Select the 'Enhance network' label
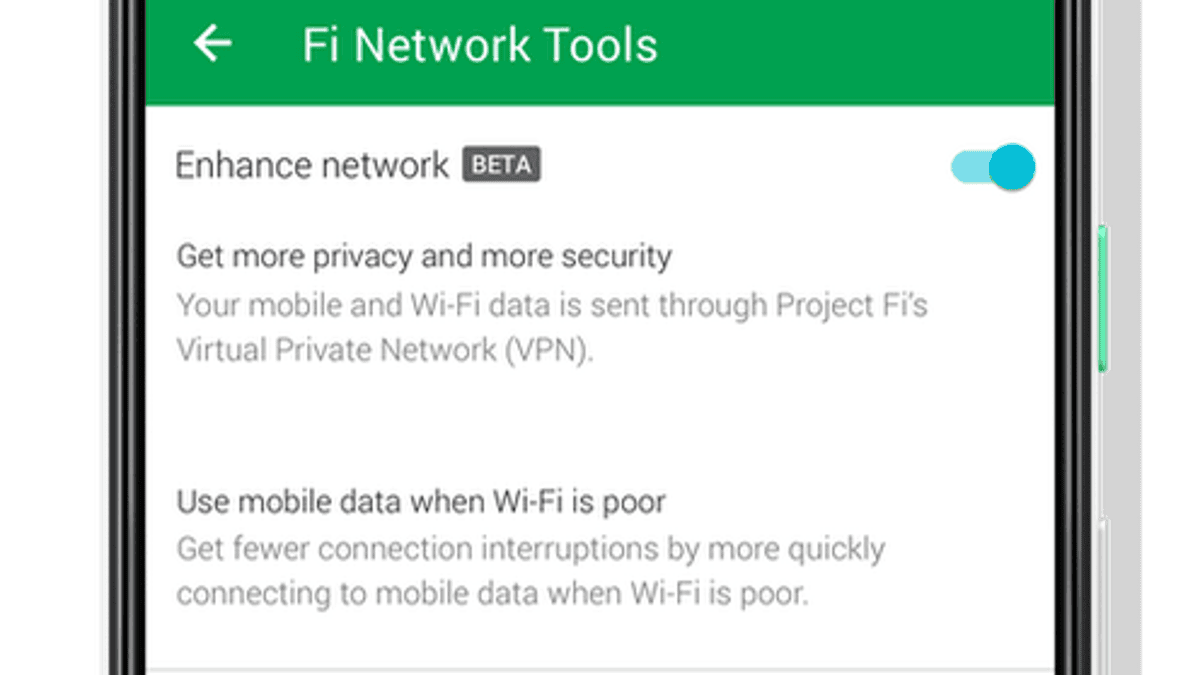Image resolution: width=1200 pixels, height=675 pixels. (312, 165)
